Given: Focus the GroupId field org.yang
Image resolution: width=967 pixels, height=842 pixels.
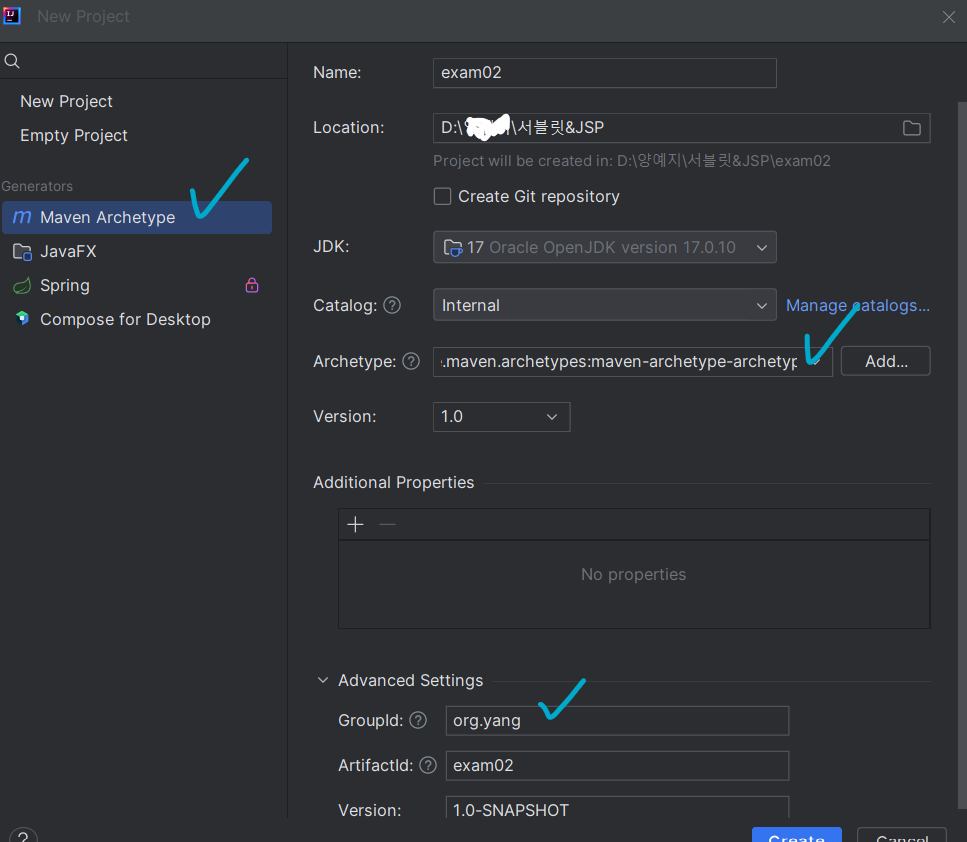Looking at the screenshot, I should [x=617, y=720].
